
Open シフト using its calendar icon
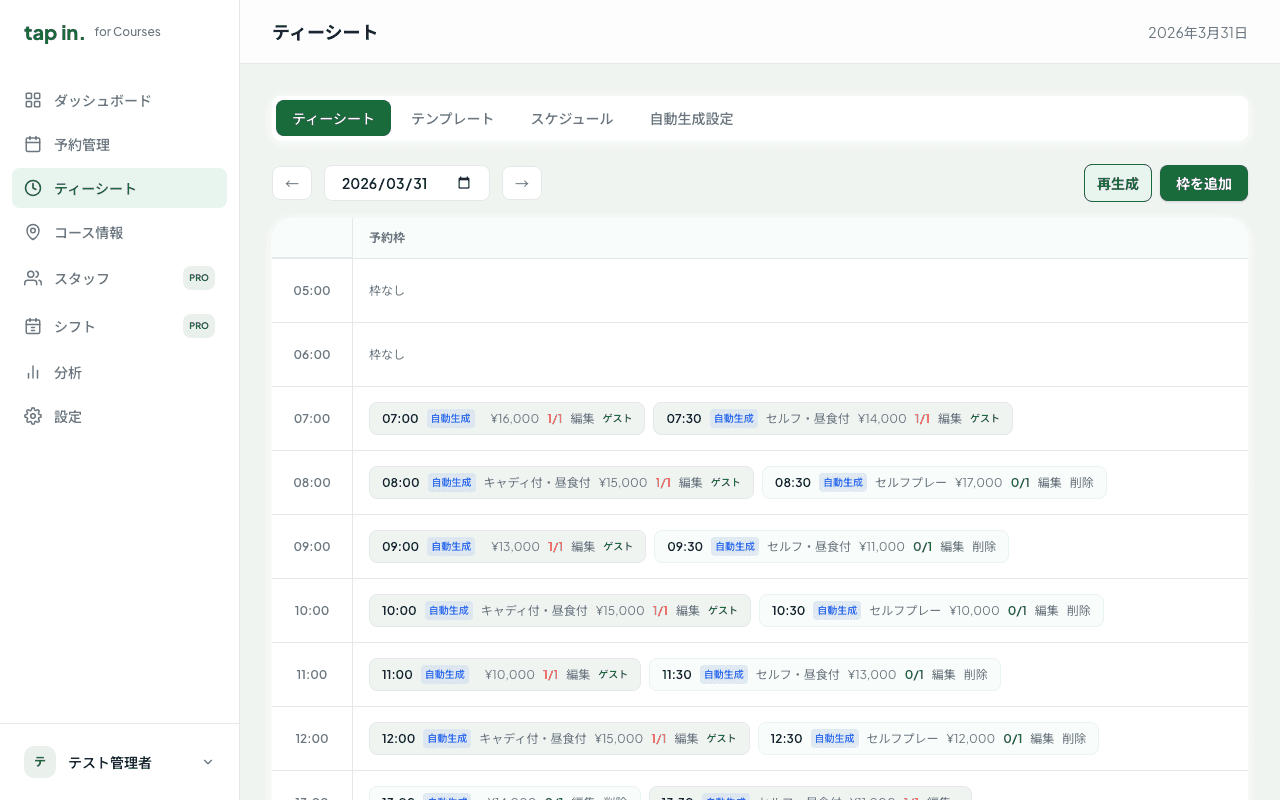tap(32, 326)
